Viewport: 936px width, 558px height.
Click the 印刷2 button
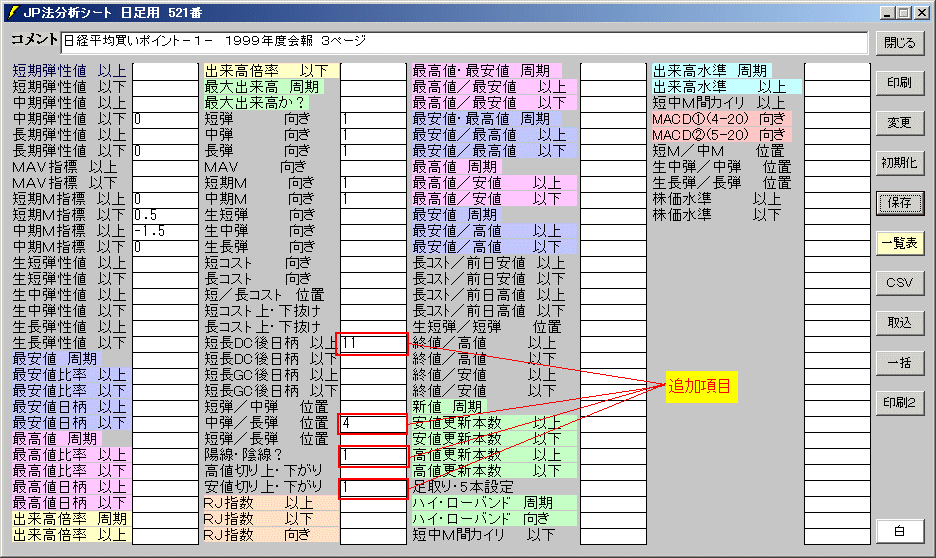[899, 402]
